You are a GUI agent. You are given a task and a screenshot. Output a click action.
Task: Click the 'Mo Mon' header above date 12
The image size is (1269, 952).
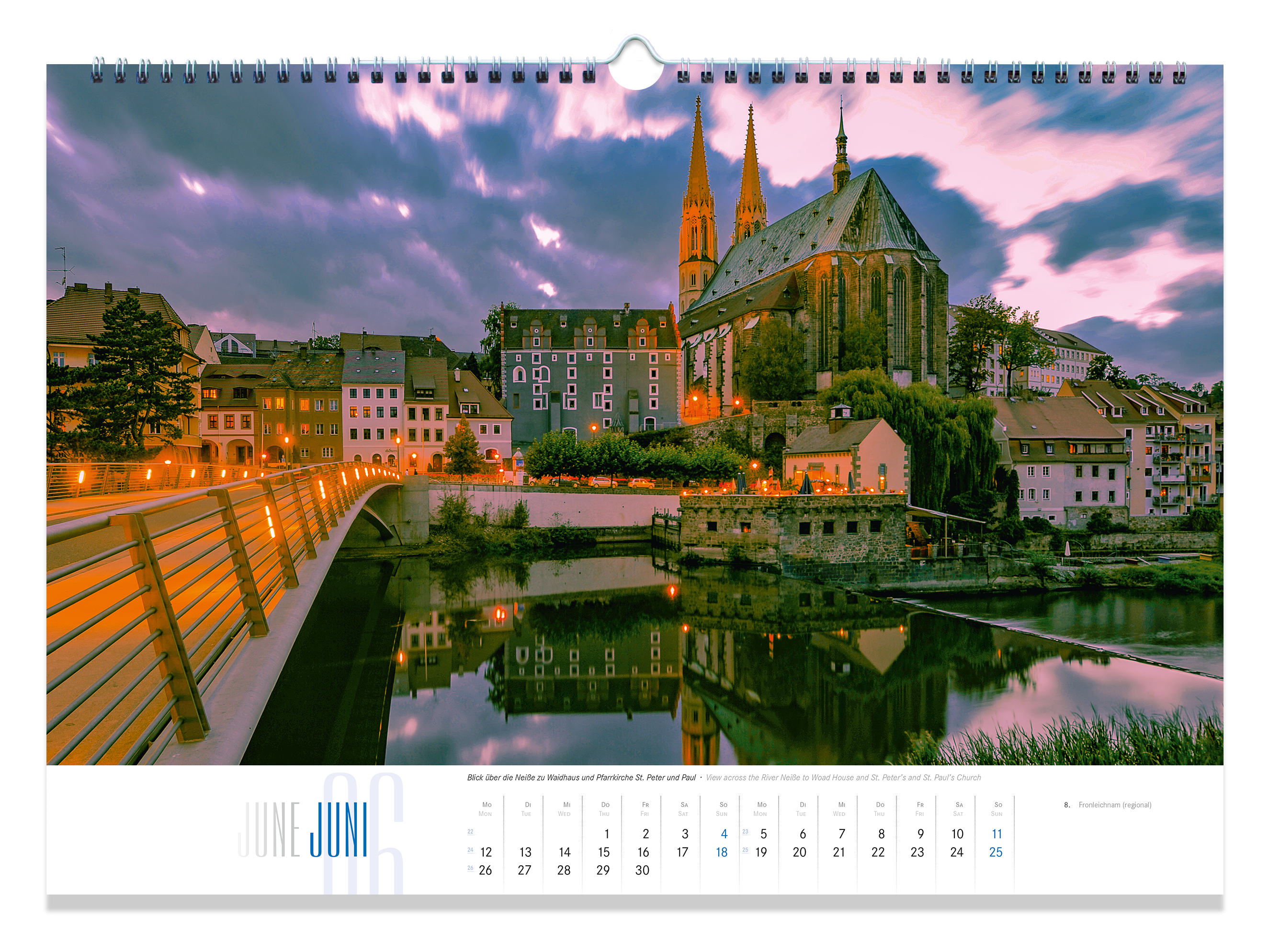[486, 809]
